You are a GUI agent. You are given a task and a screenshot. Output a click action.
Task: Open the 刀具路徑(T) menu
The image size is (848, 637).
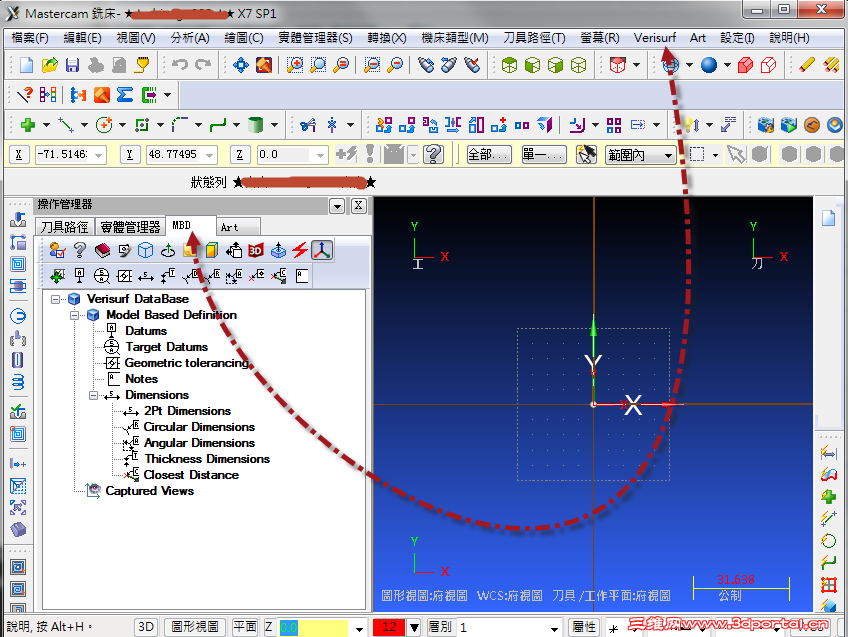(x=534, y=38)
